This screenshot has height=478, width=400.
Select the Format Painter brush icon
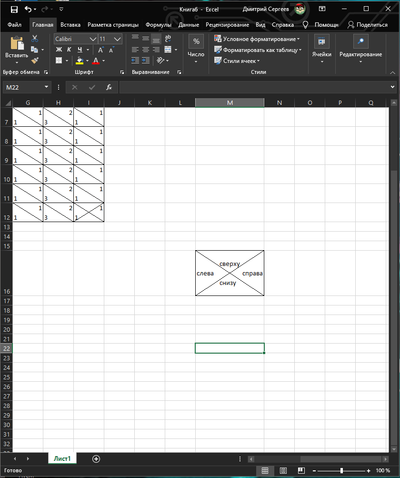pyautogui.click(x=35, y=60)
